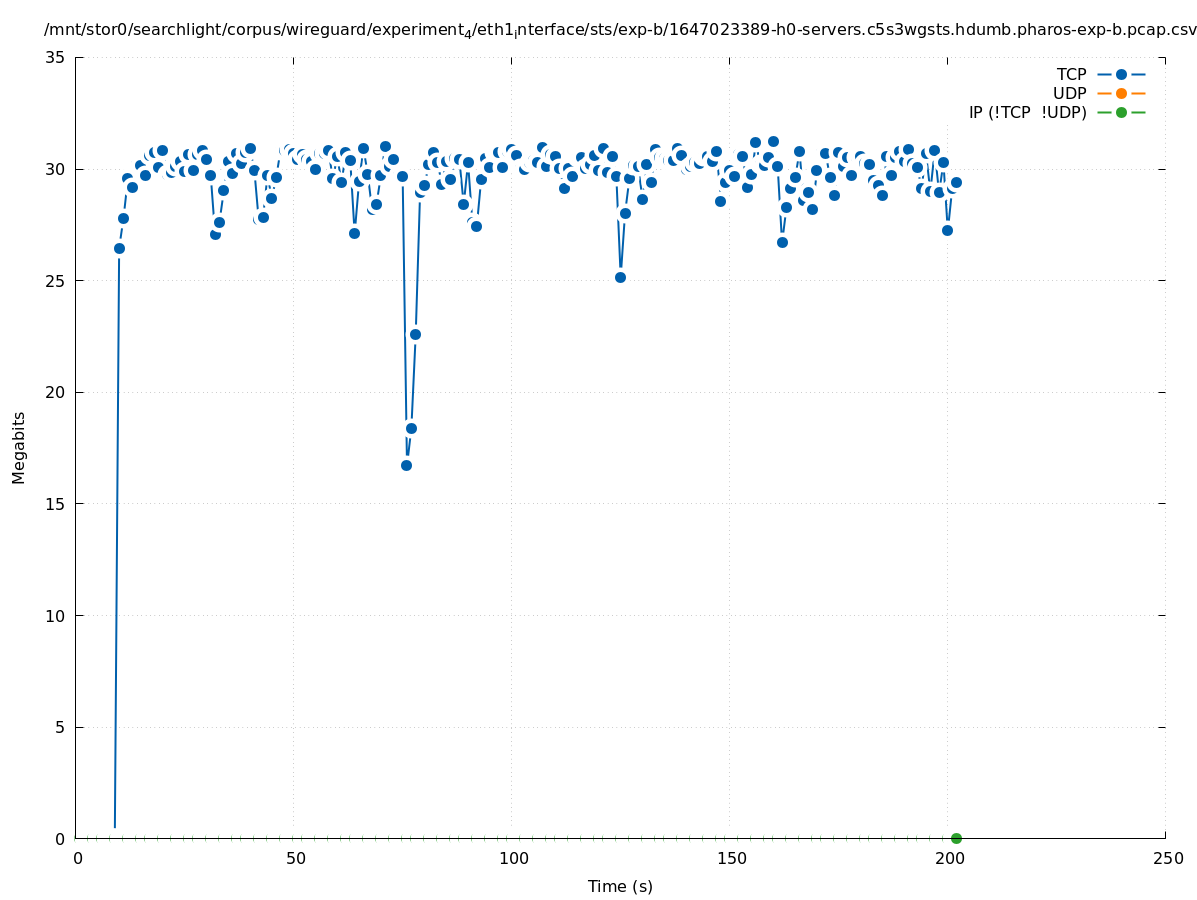The width and height of the screenshot is (1197, 900).
Task: Click the 15 tick label on the y-axis
Action: (x=56, y=504)
